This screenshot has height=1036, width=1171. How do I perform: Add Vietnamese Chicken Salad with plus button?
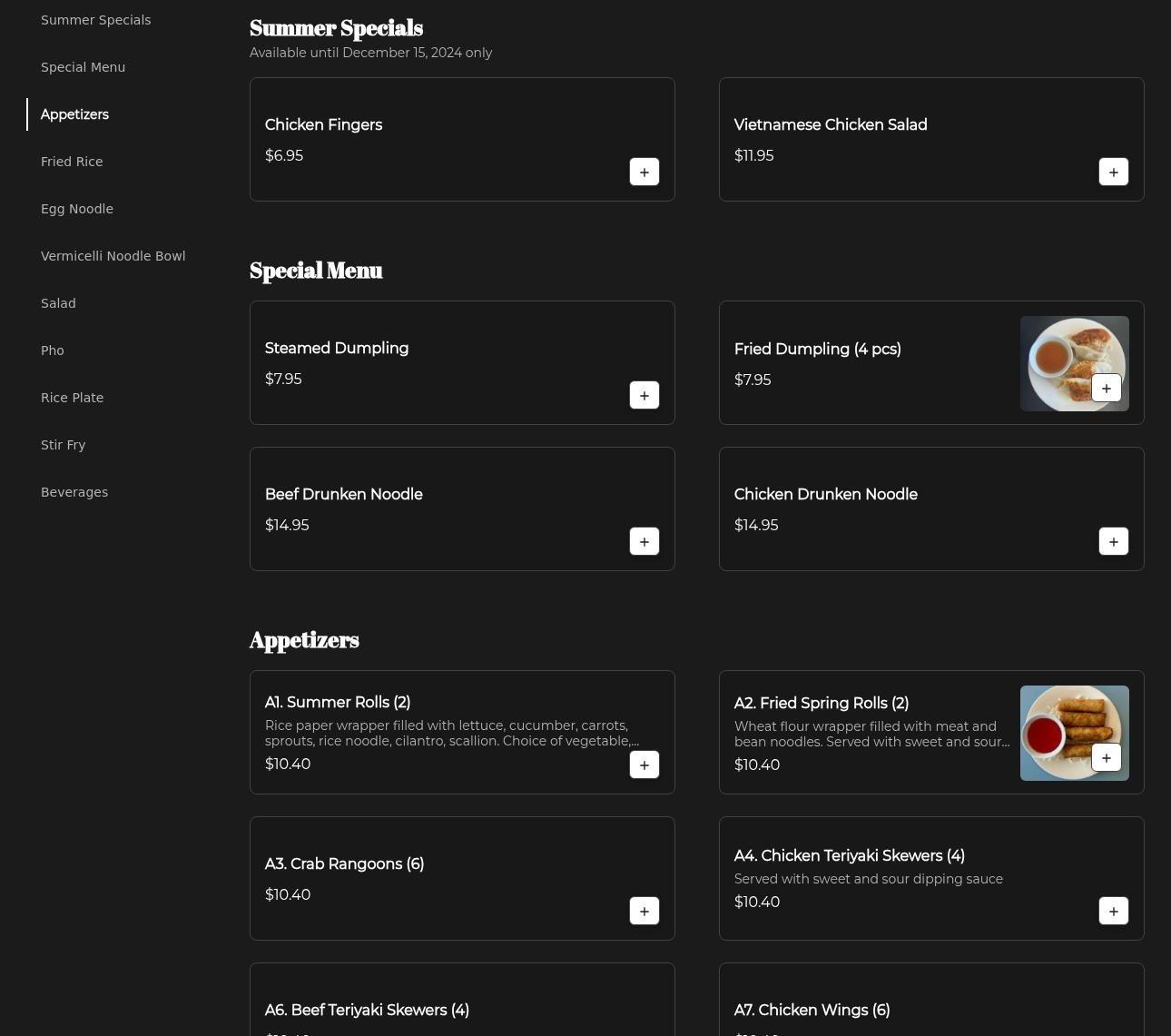click(x=1113, y=172)
